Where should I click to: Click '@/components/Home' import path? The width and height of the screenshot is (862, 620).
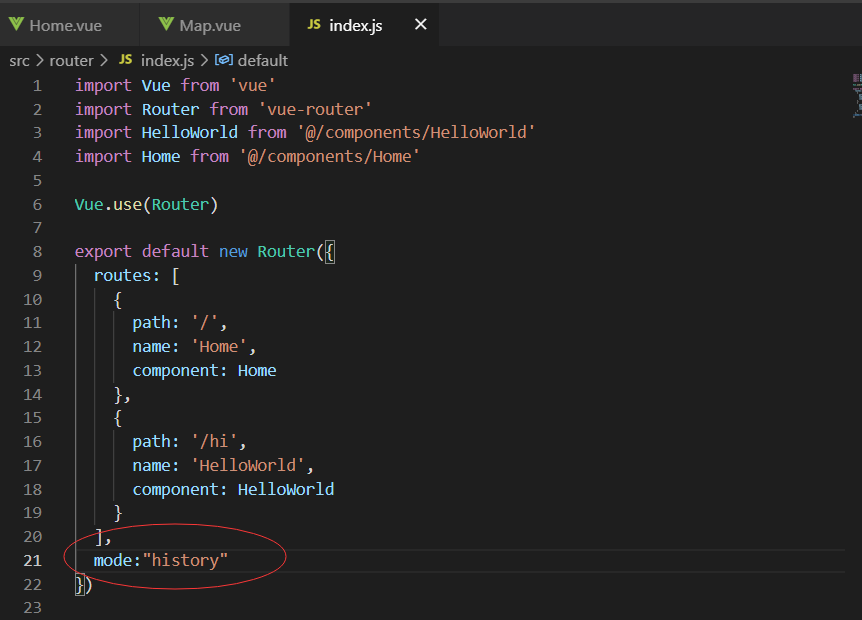tap(329, 157)
